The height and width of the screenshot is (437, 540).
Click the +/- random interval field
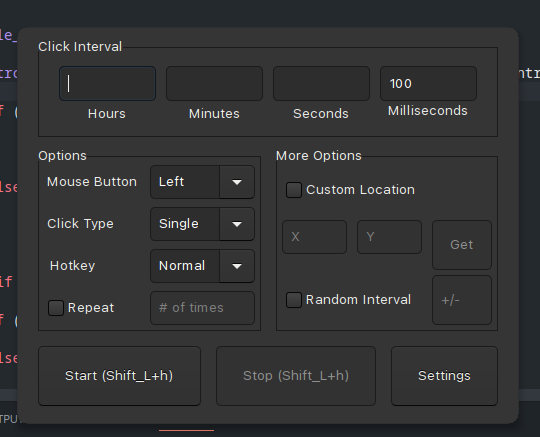click(462, 300)
